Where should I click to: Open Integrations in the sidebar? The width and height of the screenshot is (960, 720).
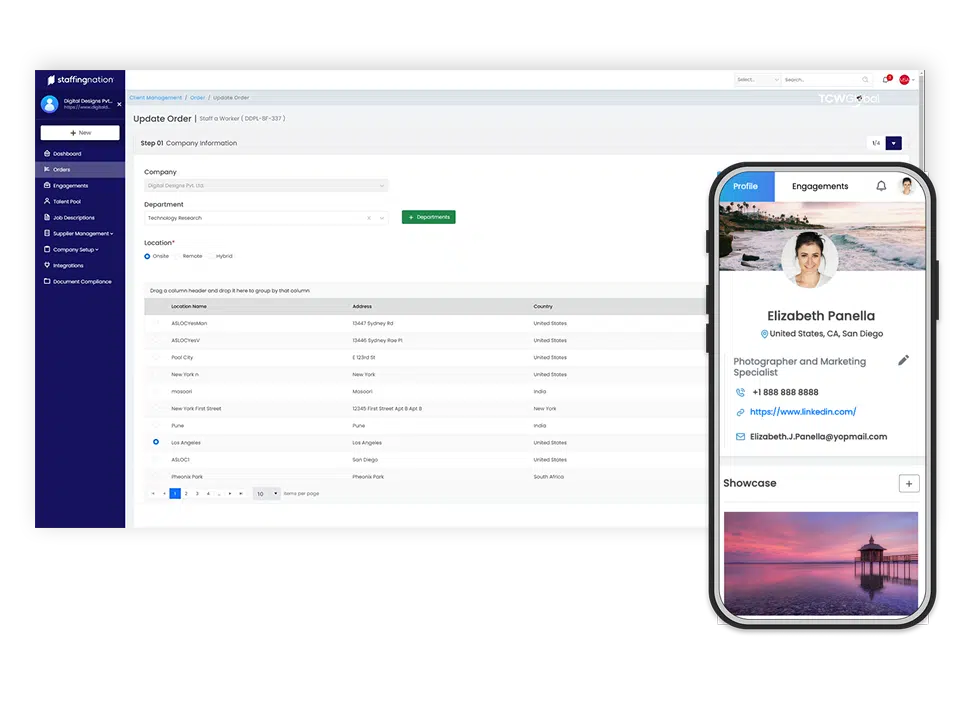point(68,265)
